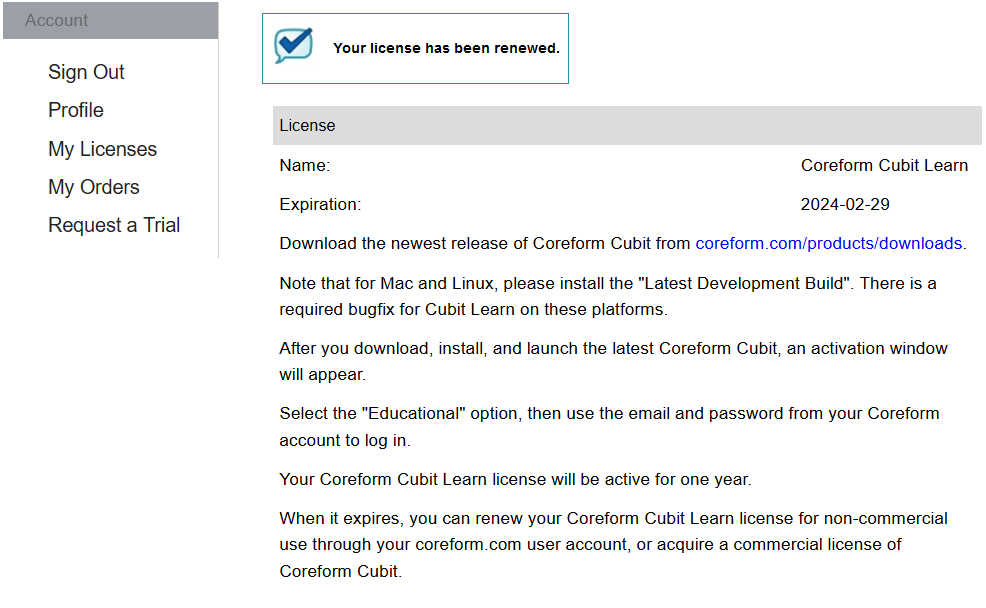
Task: Click the 'Select the "Educational" option' paragraph
Action: pos(609,427)
